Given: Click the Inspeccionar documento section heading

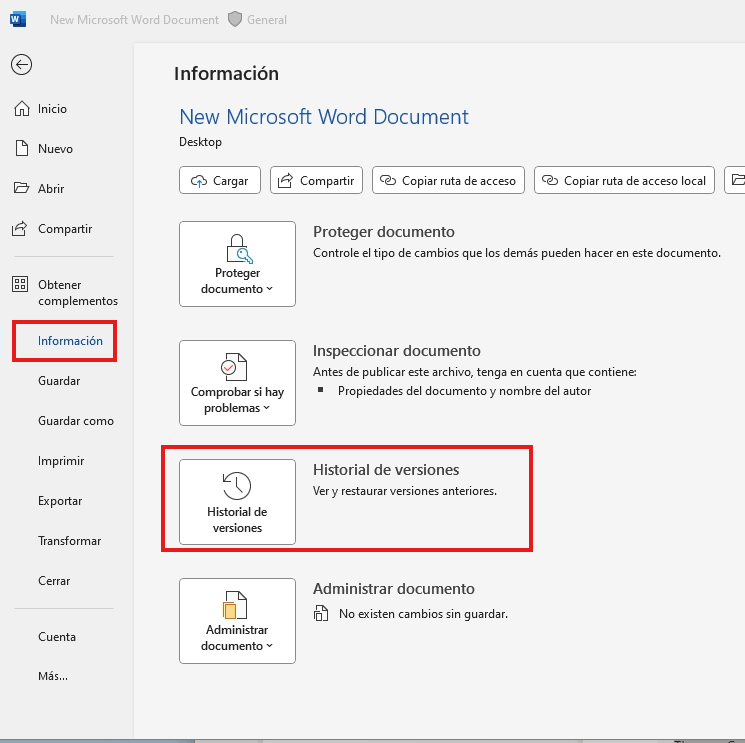Looking at the screenshot, I should tap(397, 351).
